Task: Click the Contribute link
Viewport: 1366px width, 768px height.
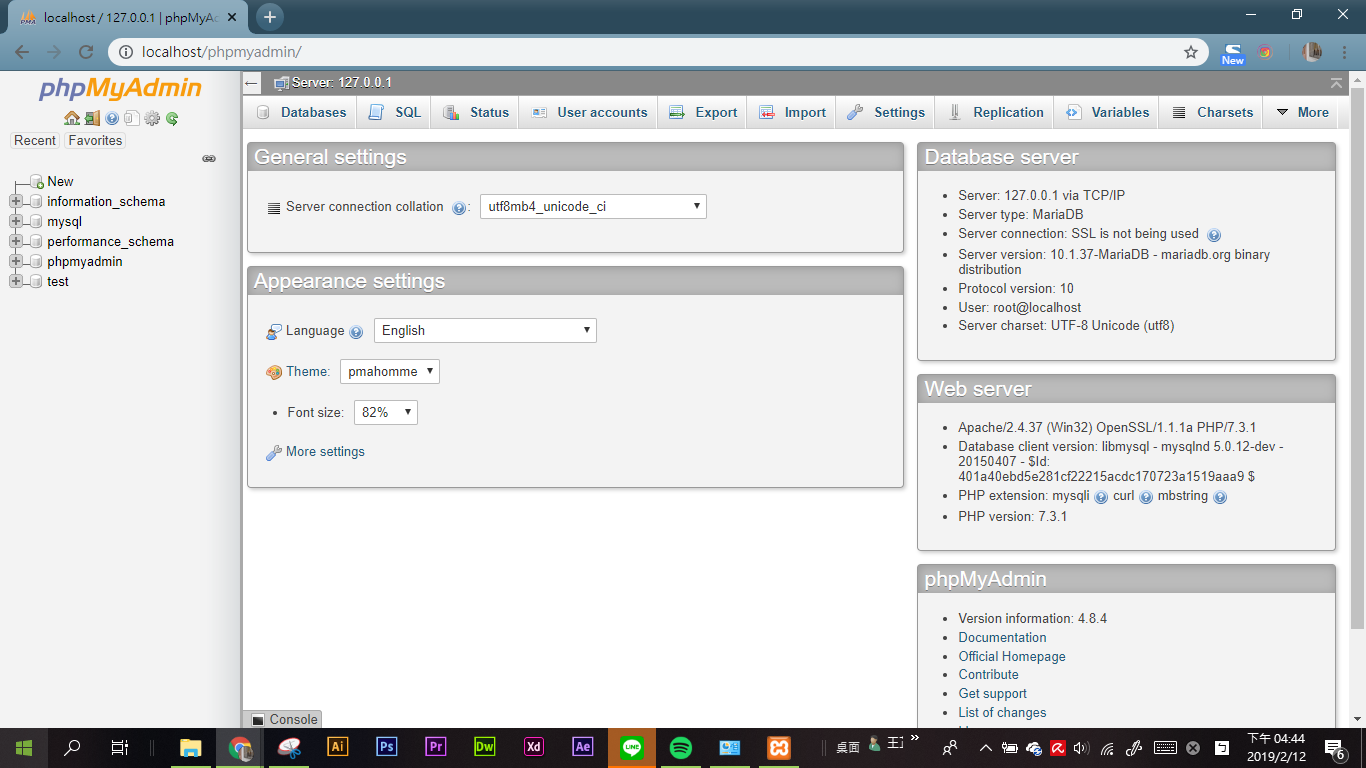Action: [988, 675]
